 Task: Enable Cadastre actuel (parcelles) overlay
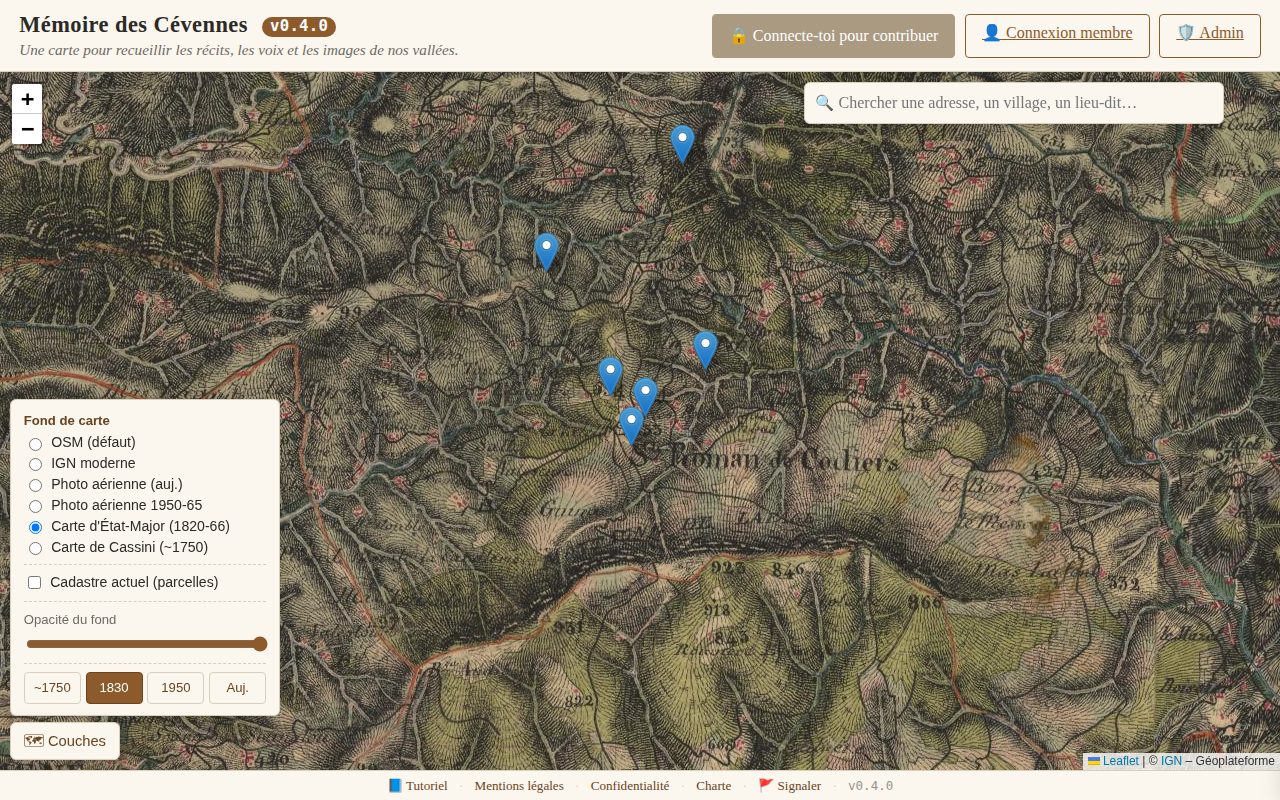point(35,582)
